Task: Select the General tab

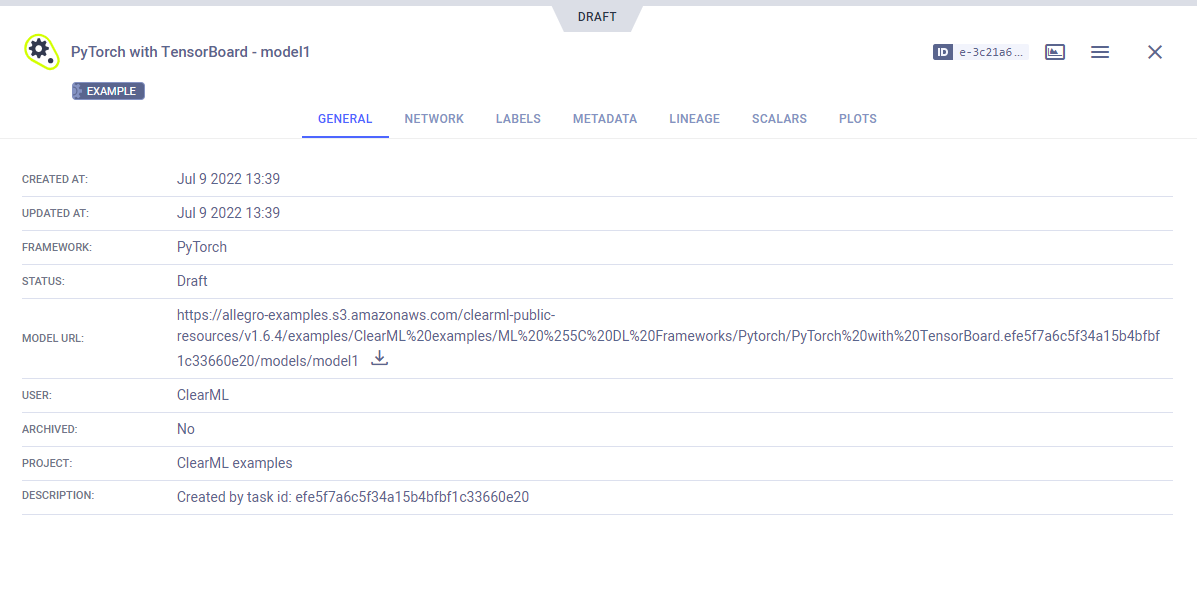Action: (345, 119)
